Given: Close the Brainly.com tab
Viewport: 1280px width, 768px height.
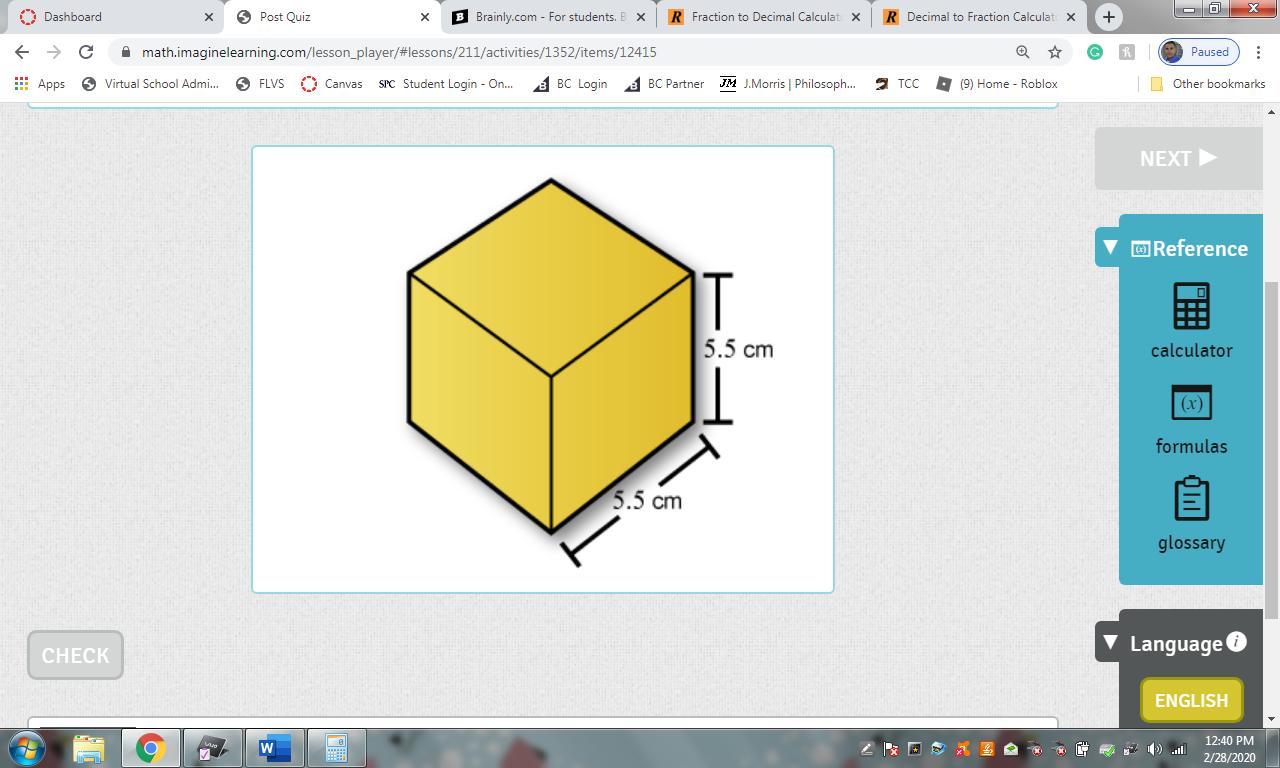Looking at the screenshot, I should coord(641,17).
